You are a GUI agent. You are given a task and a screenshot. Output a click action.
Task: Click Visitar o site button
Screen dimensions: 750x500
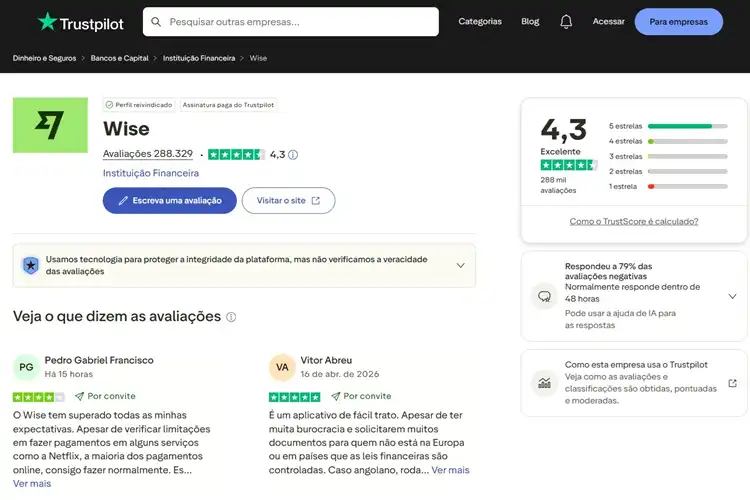pos(288,200)
